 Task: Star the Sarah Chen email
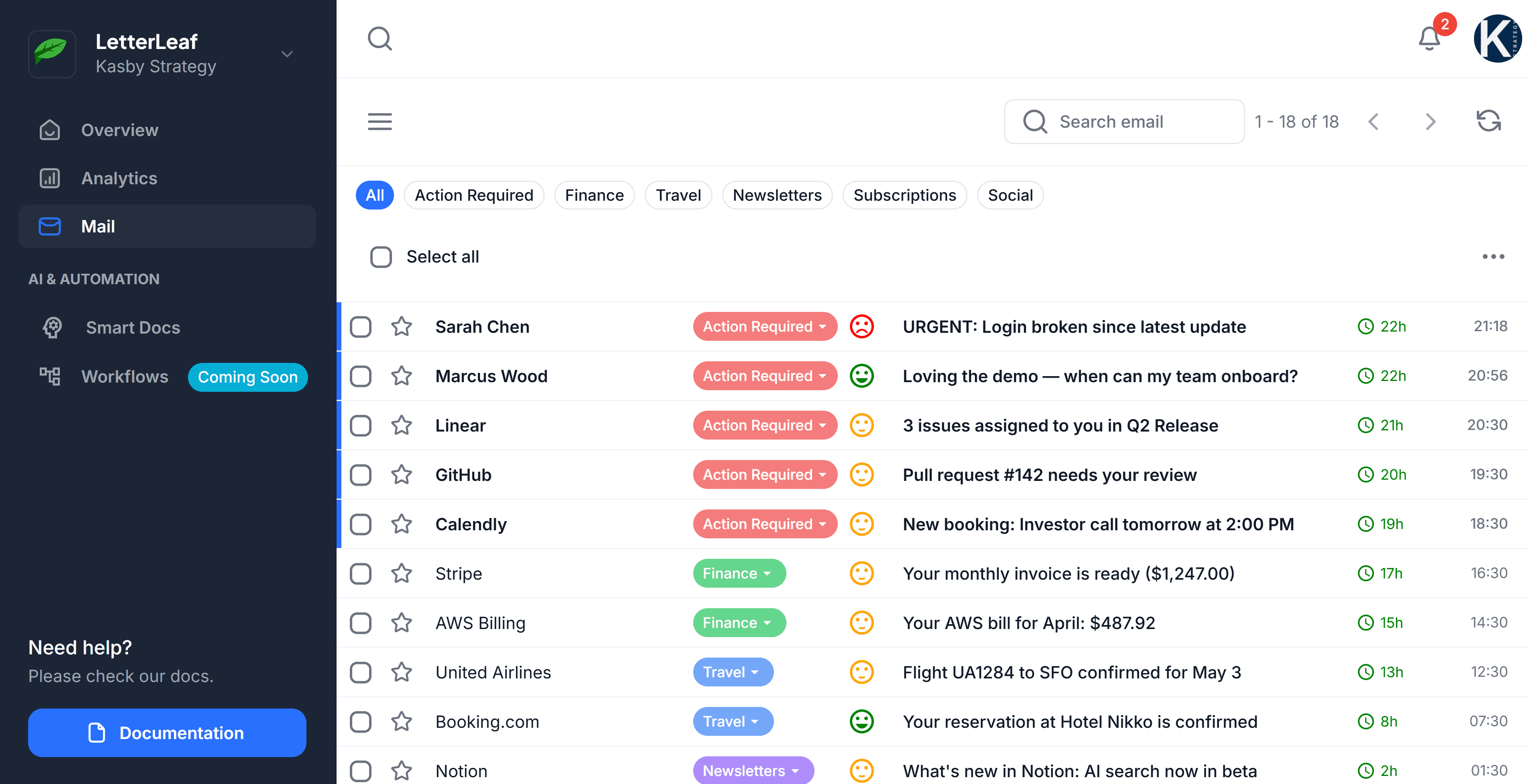click(x=402, y=326)
